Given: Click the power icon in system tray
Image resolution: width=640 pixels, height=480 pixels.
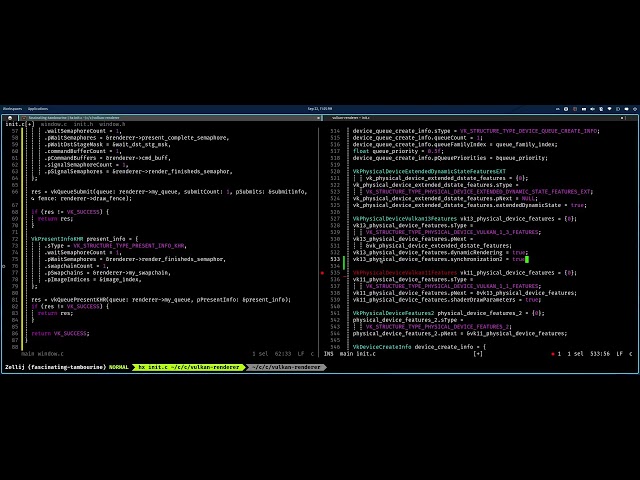Looking at the screenshot, I should pyautogui.click(x=635, y=109).
